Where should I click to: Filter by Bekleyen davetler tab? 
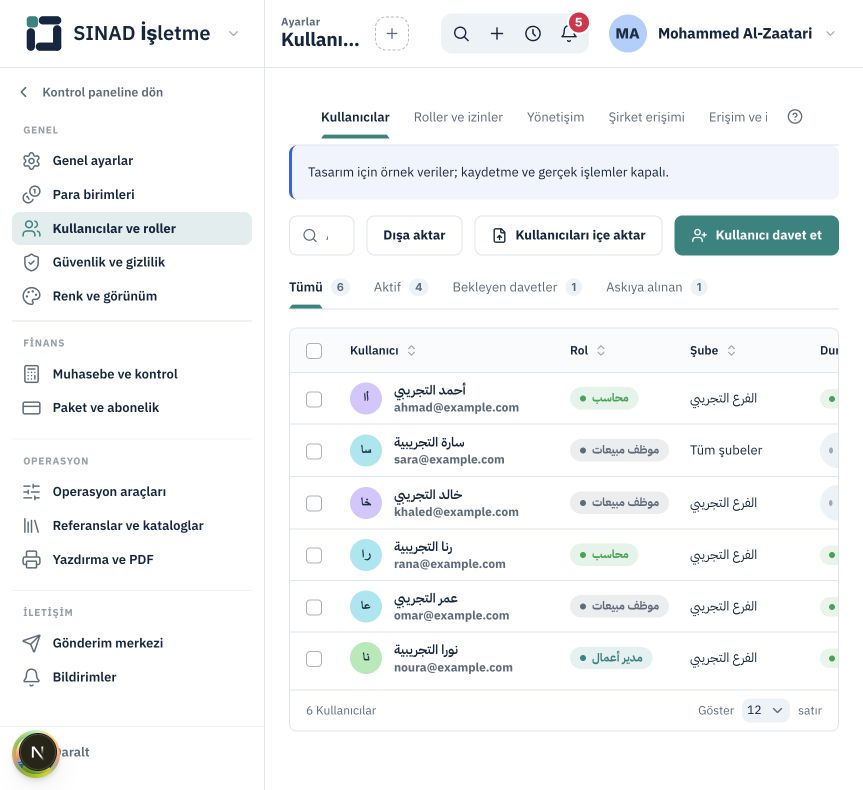pyautogui.click(x=517, y=287)
